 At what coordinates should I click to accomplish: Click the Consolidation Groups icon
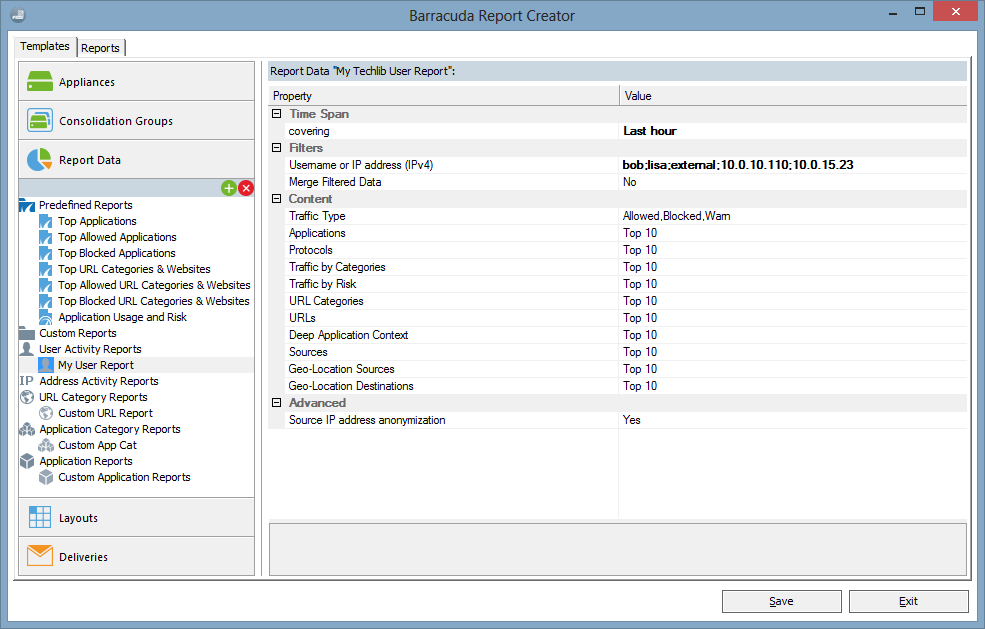(x=40, y=120)
